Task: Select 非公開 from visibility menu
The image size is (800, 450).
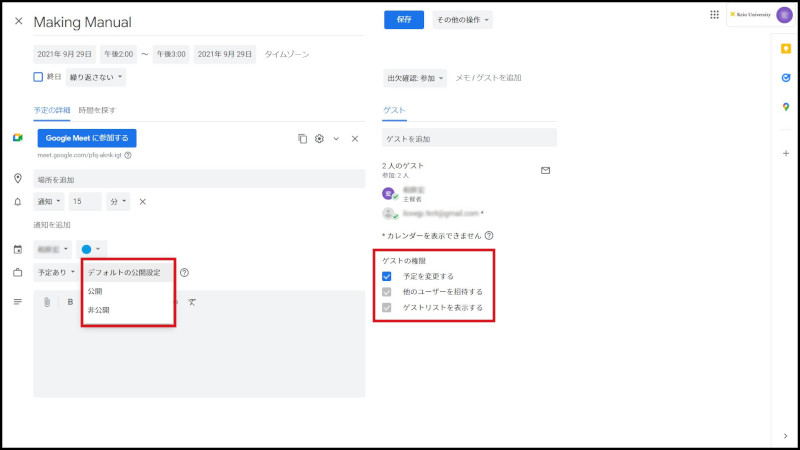Action: click(99, 310)
